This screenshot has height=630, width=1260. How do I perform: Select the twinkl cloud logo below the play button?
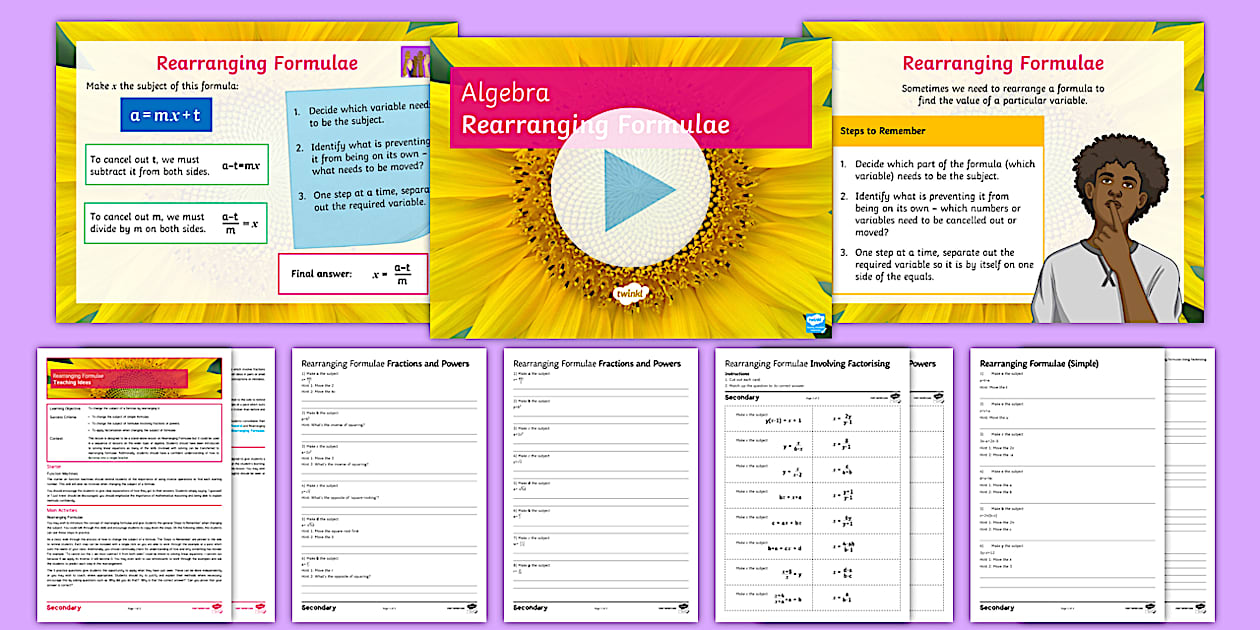click(x=630, y=294)
